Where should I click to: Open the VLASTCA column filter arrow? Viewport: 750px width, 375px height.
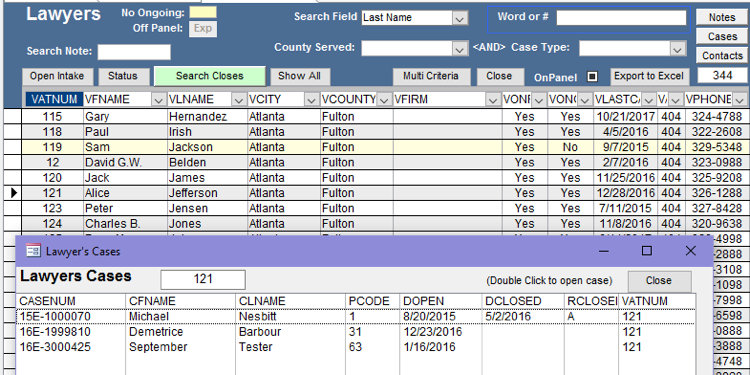pos(648,99)
